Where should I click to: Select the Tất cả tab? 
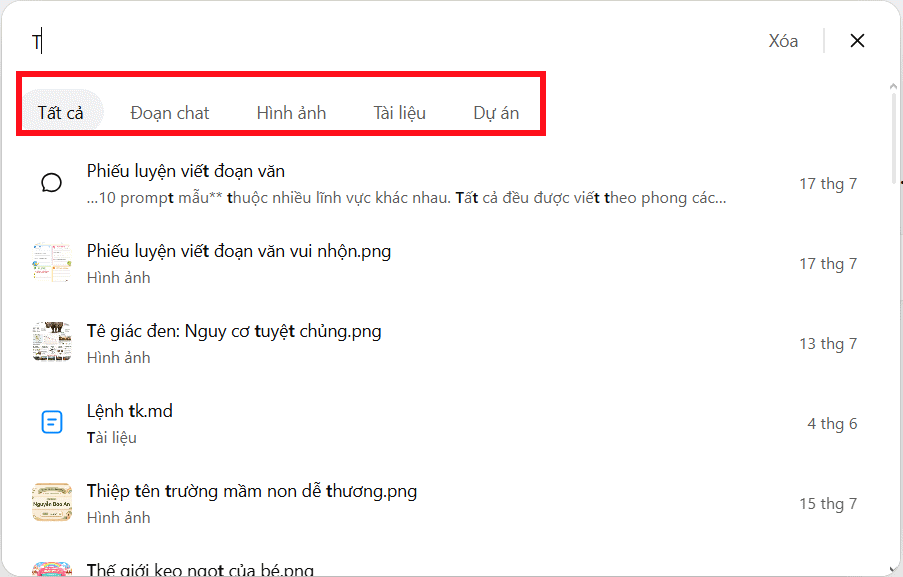point(60,112)
